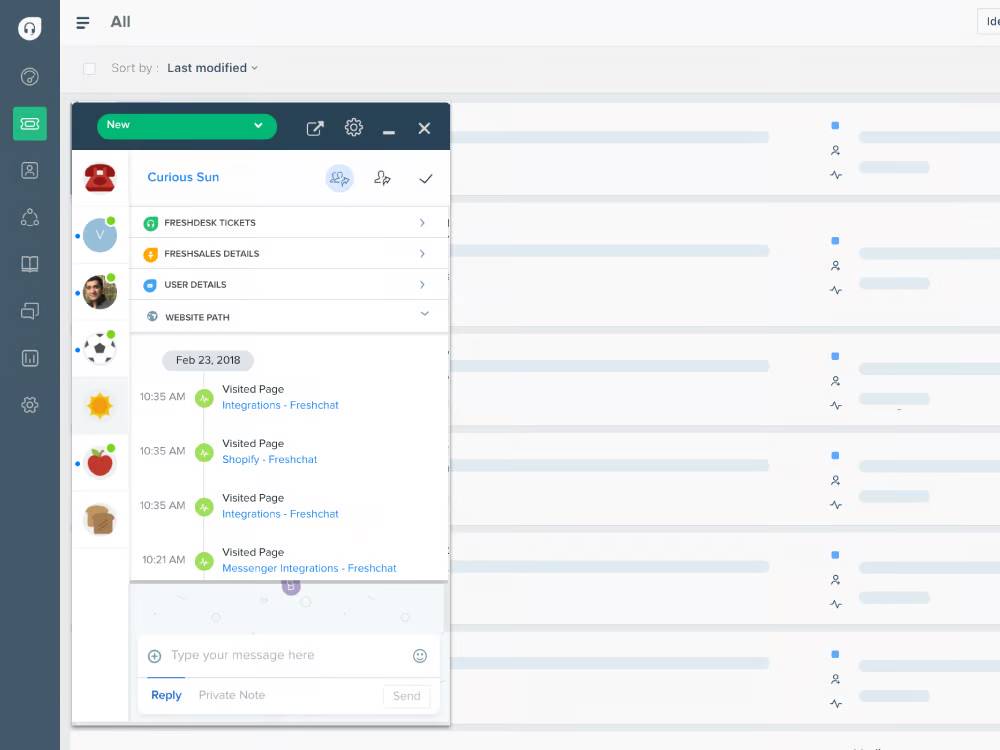Screen dimensions: 1000x750
Task: Open the Messenger Integrations - Freshchat link
Action: click(309, 568)
